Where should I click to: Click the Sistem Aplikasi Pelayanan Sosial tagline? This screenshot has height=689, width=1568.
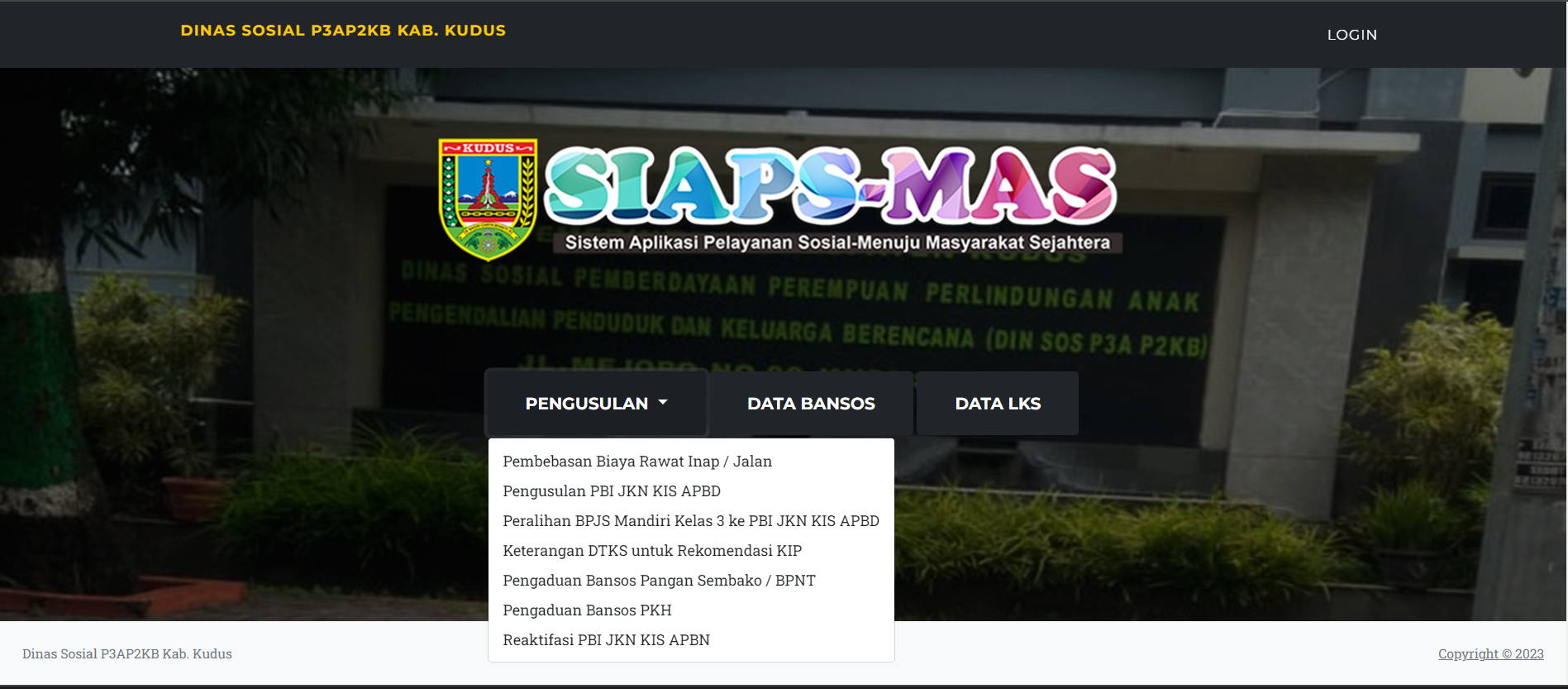coord(836,243)
